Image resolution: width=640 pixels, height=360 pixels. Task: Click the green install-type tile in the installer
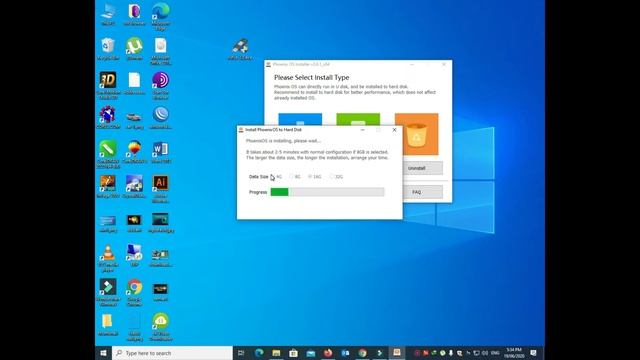[358, 119]
